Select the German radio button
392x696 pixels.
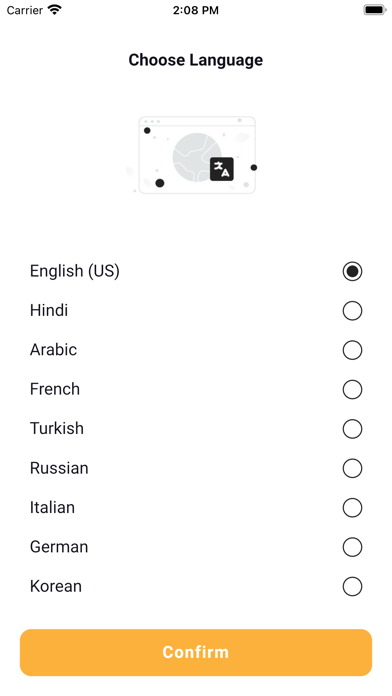352,547
